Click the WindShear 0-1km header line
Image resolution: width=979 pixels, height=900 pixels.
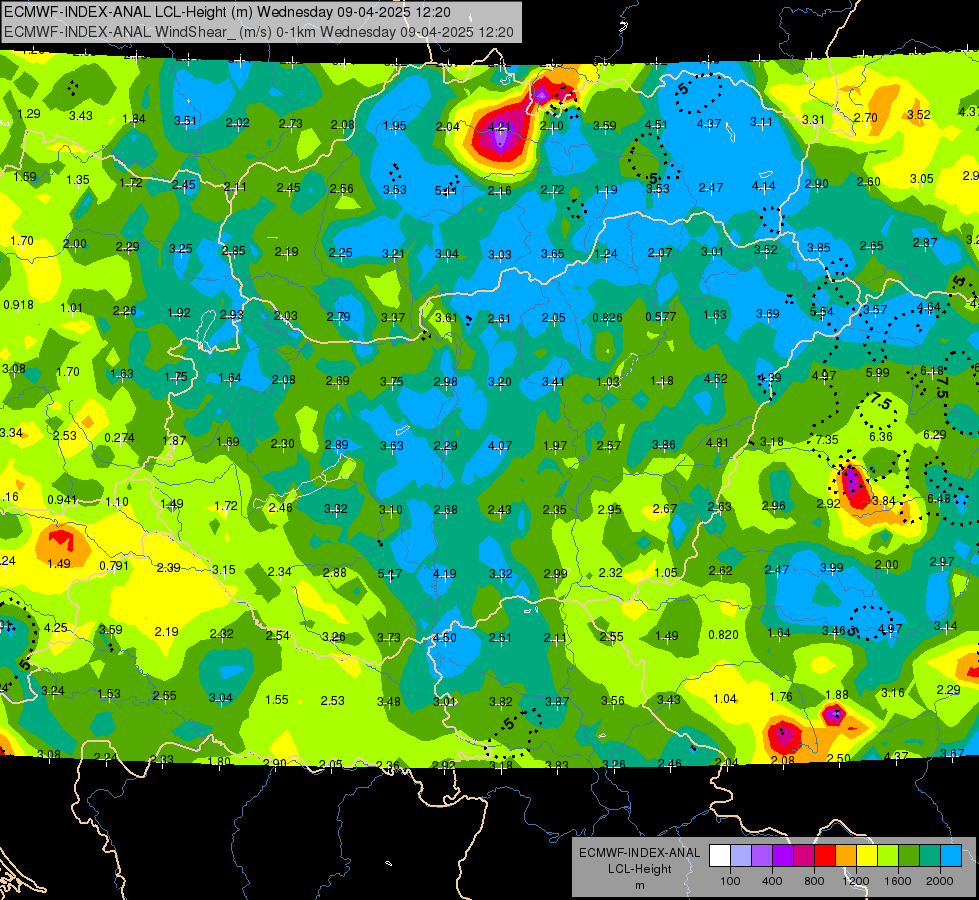258,32
